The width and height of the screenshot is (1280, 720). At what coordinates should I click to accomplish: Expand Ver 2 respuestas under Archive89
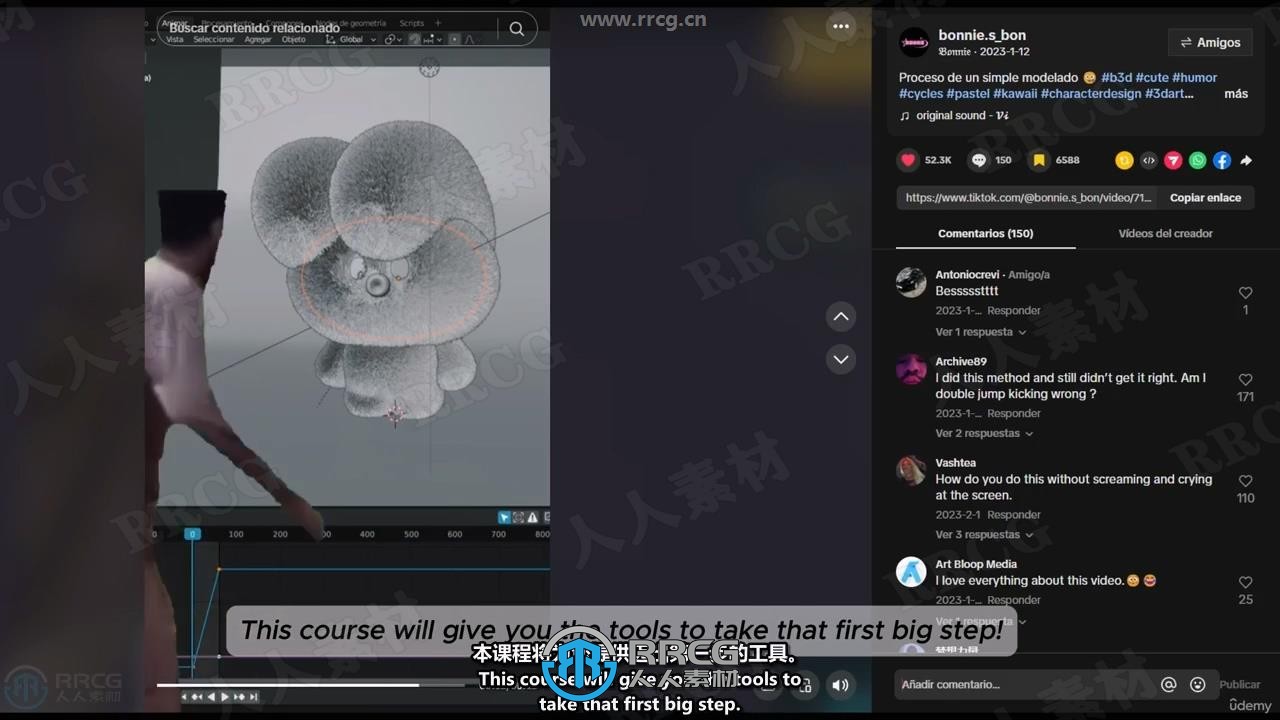[984, 433]
